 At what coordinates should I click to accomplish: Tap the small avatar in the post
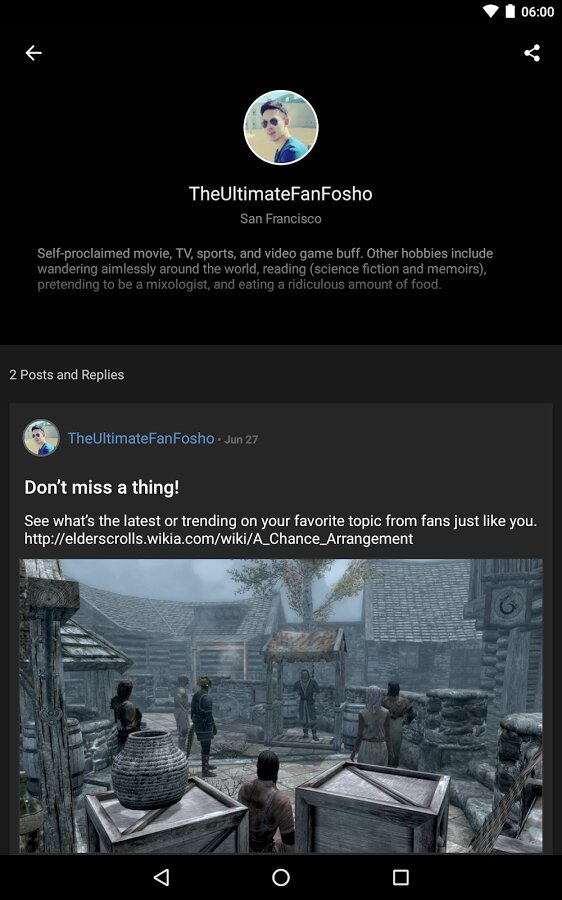[x=41, y=438]
